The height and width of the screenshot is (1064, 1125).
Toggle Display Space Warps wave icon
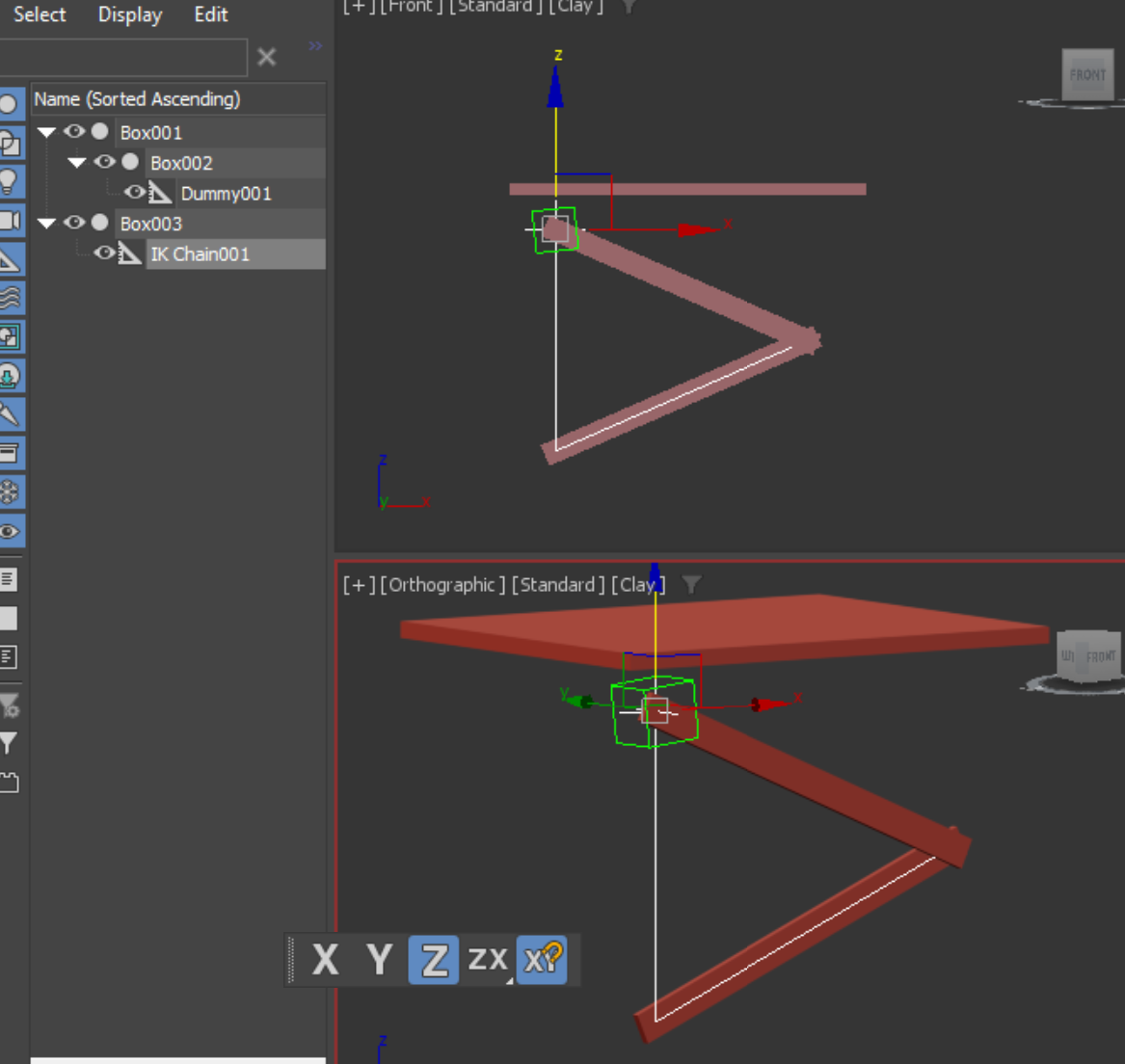tap(10, 299)
